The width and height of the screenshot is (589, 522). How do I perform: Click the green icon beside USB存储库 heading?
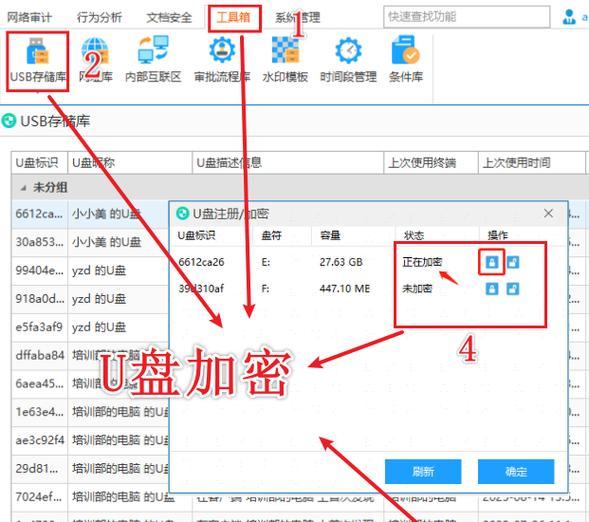[x=9, y=121]
